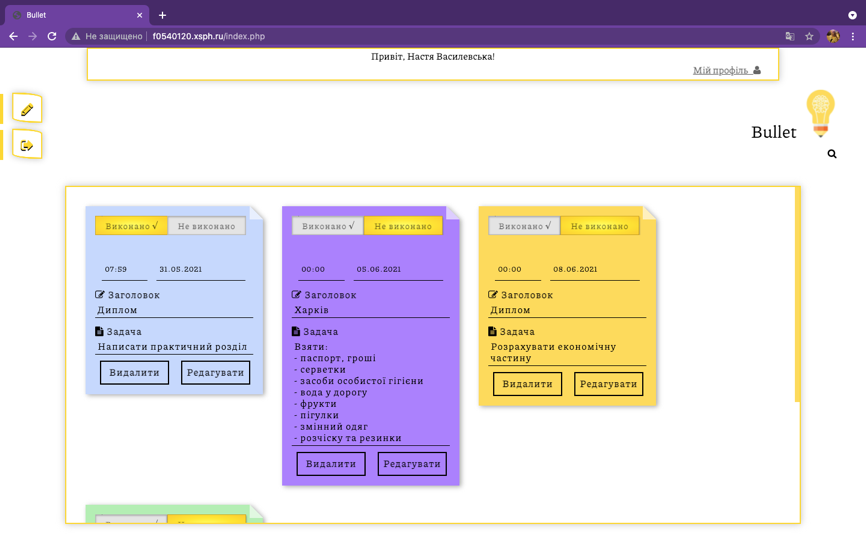Select the Bullet browser tab

(77, 15)
